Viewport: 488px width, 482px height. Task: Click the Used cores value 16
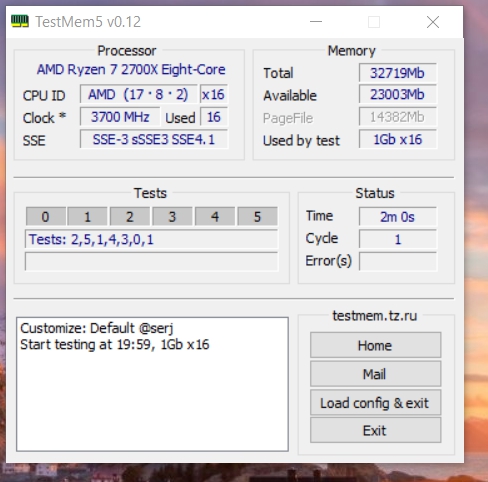click(x=214, y=117)
